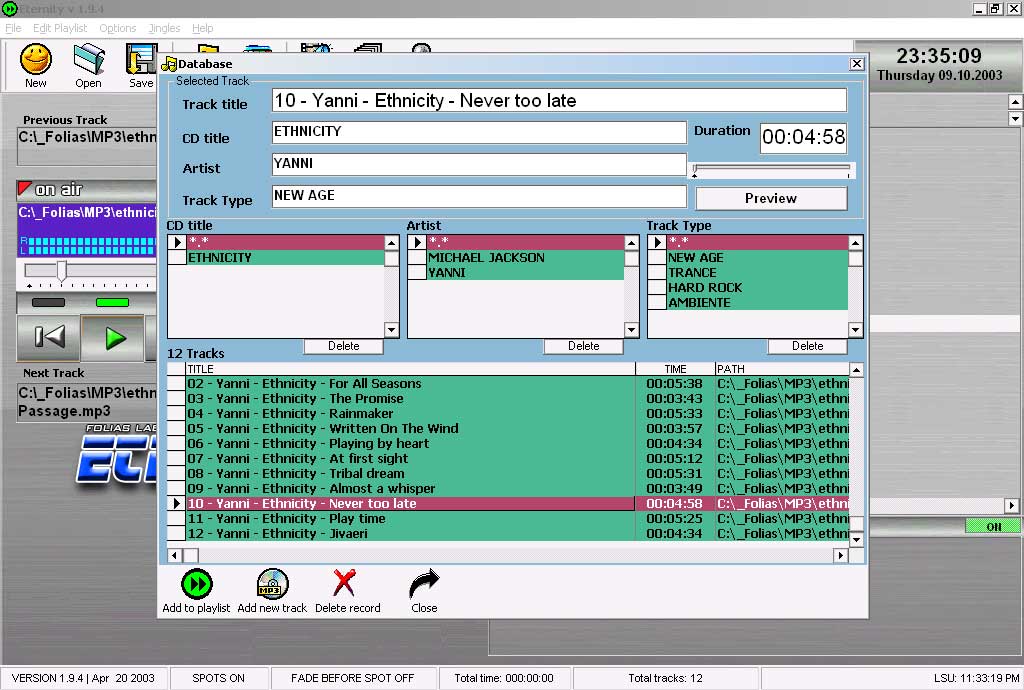Click the down arrow of tracks table scrollbar
1024x690 pixels.
click(856, 539)
